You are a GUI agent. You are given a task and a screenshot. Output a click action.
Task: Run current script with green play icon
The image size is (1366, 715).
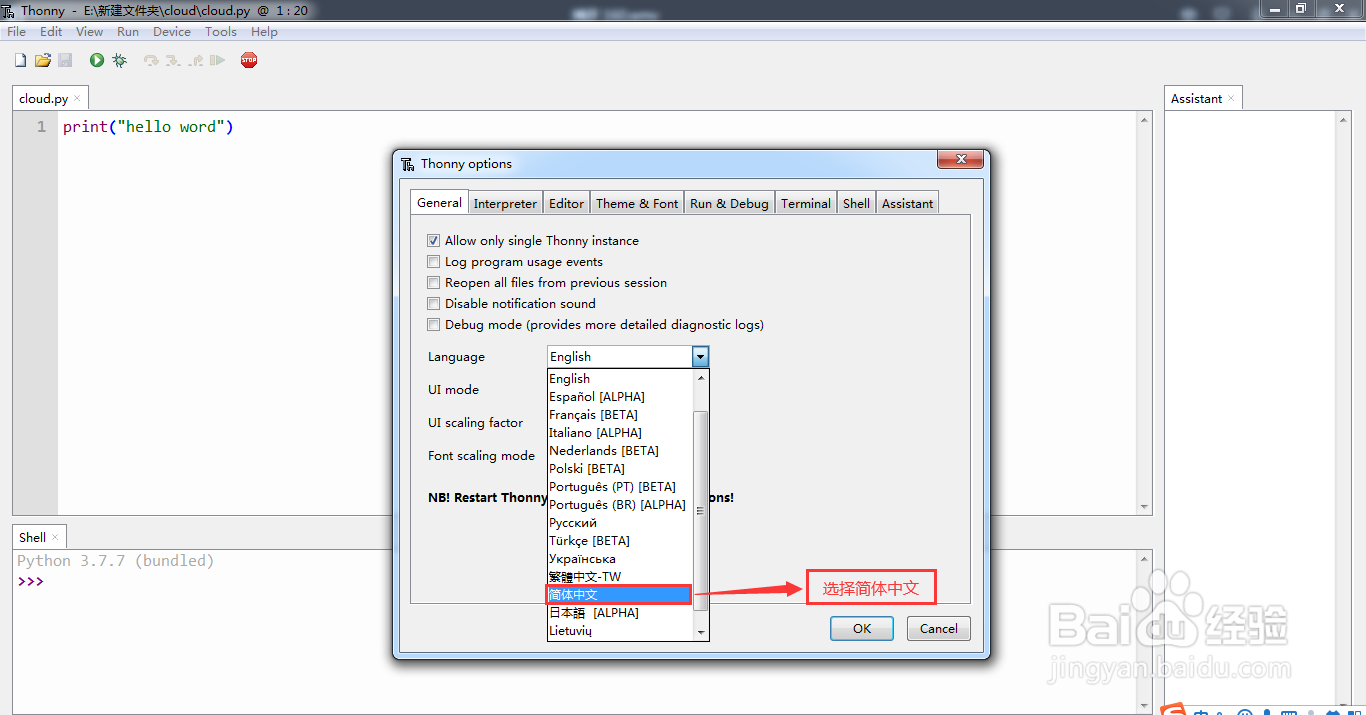click(x=97, y=61)
